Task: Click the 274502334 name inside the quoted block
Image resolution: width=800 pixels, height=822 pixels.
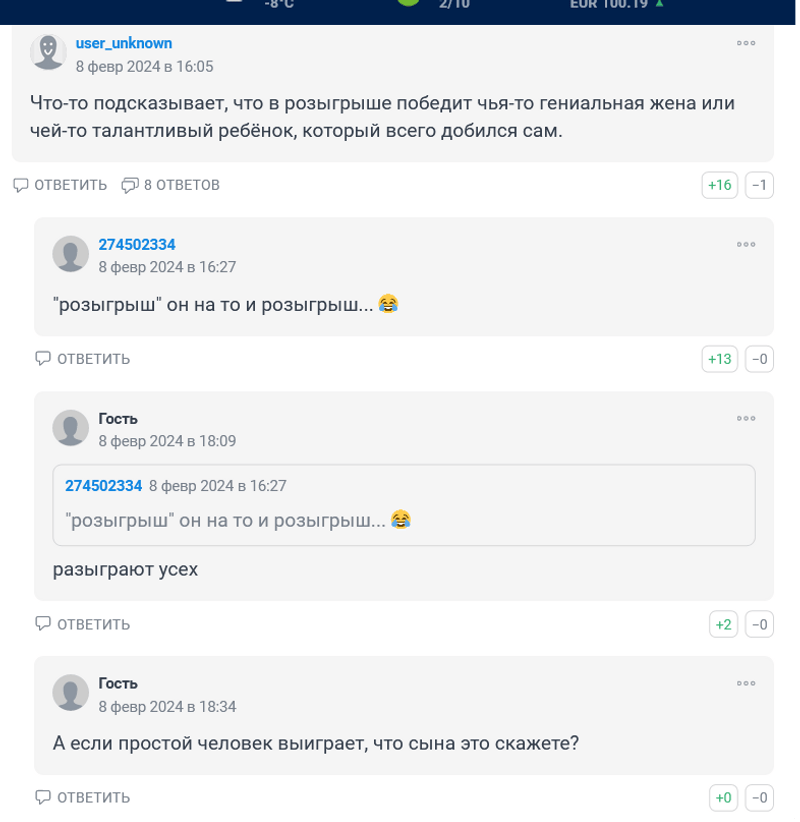Action: pyautogui.click(x=103, y=486)
